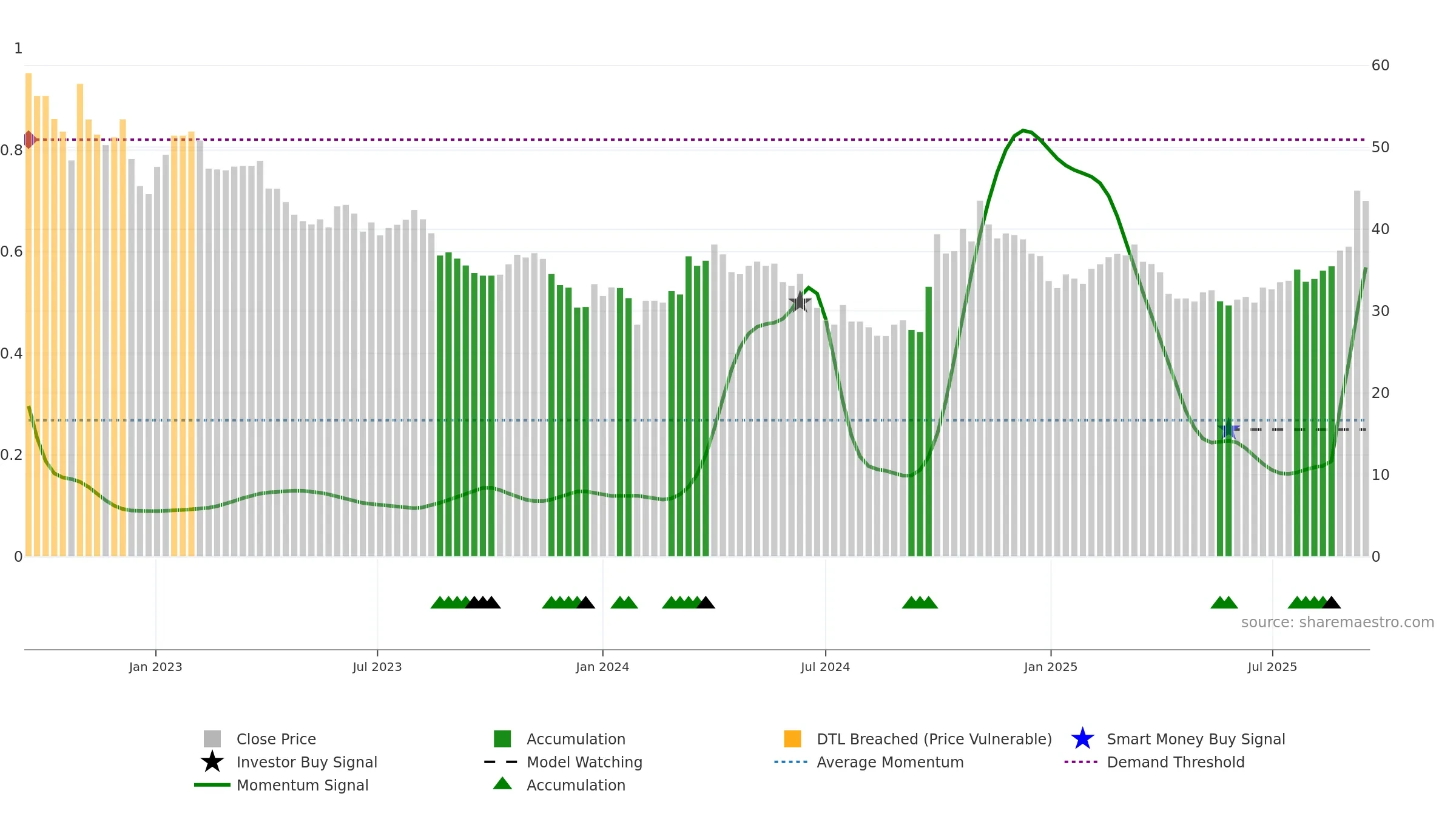Click the green Accumulation square legend icon
The height and width of the screenshot is (819, 1456).
click(502, 738)
